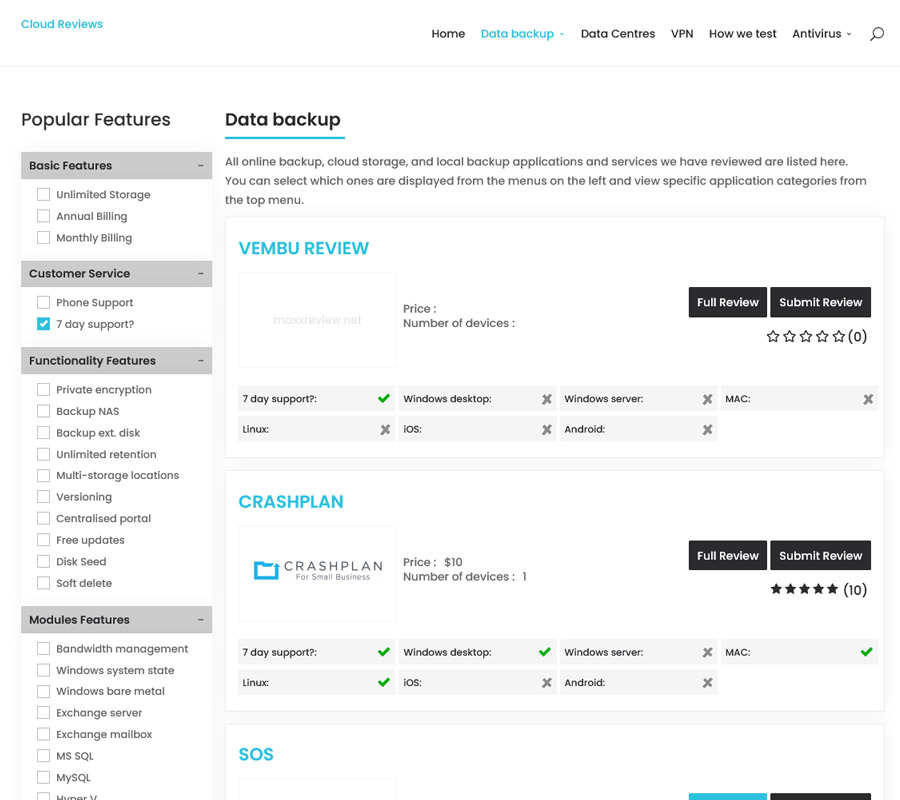Image resolution: width=900 pixels, height=800 pixels.
Task: Tick the Annual Billing checkbox
Action: pyautogui.click(x=43, y=216)
